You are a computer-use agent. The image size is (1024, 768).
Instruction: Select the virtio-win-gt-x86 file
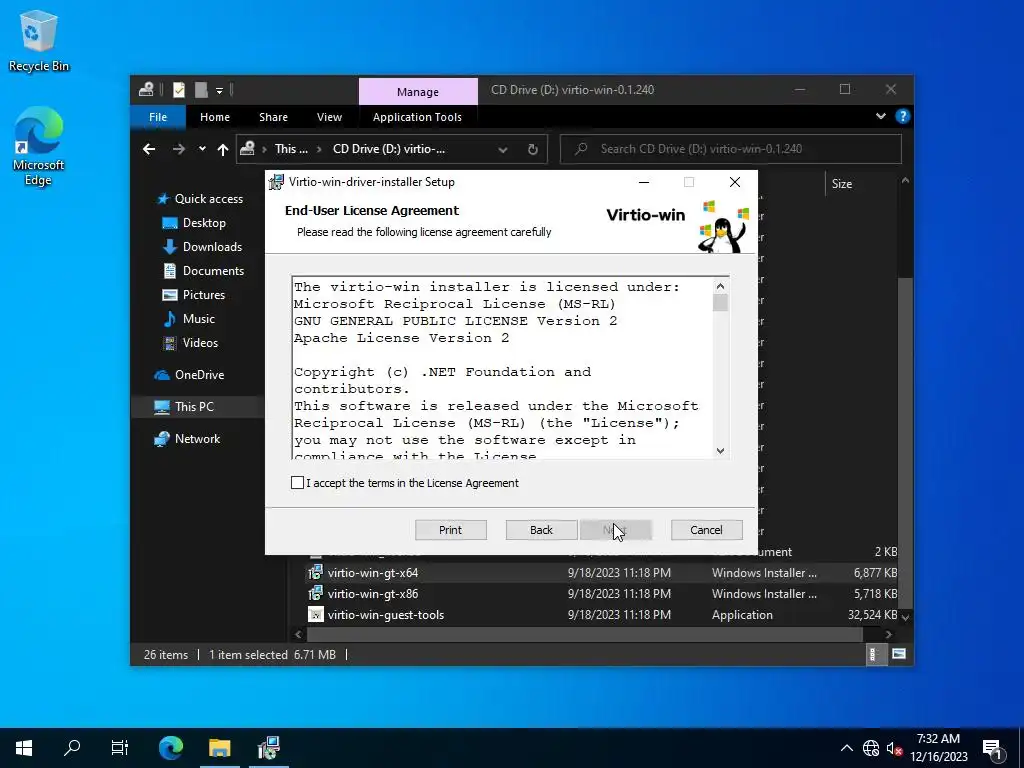(373, 594)
